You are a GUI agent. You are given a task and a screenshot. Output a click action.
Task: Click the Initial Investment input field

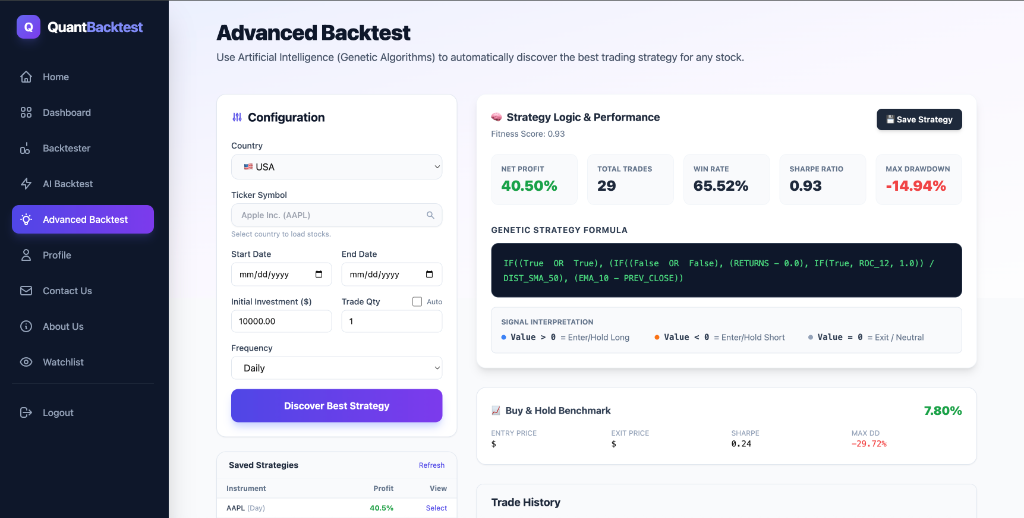click(281, 321)
